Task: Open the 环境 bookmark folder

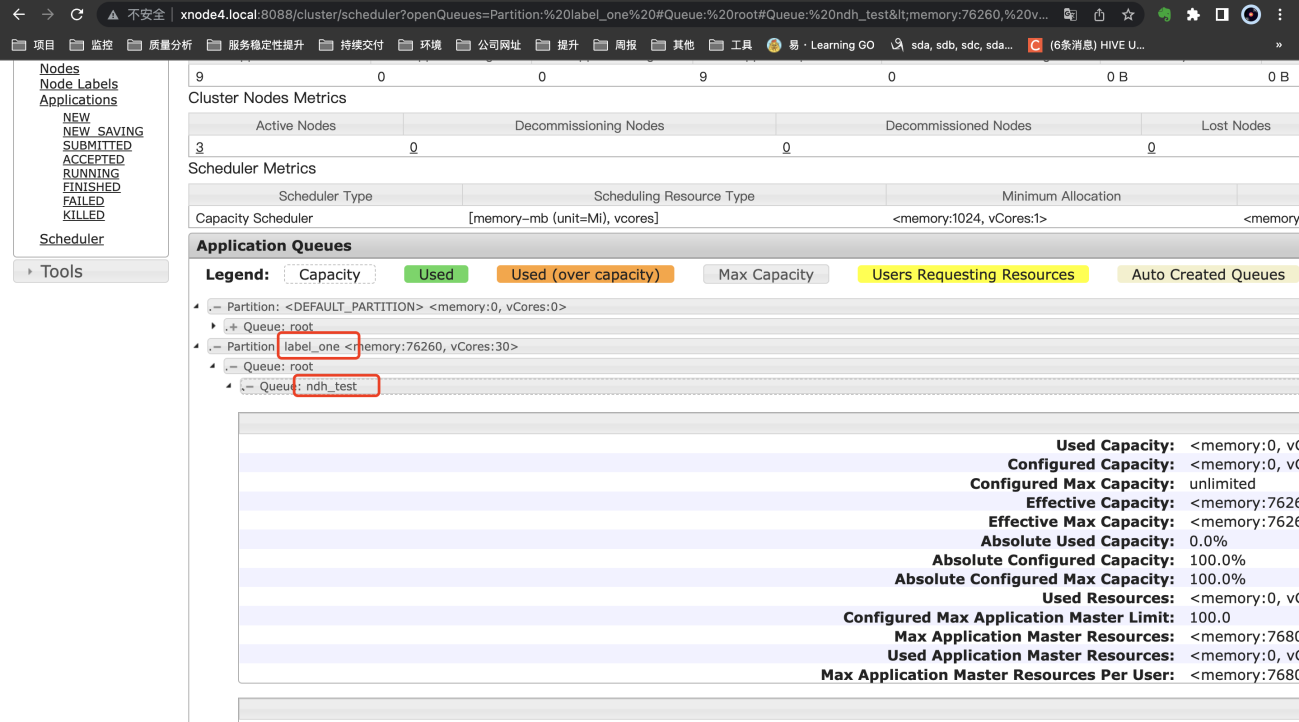Action: pyautogui.click(x=419, y=45)
